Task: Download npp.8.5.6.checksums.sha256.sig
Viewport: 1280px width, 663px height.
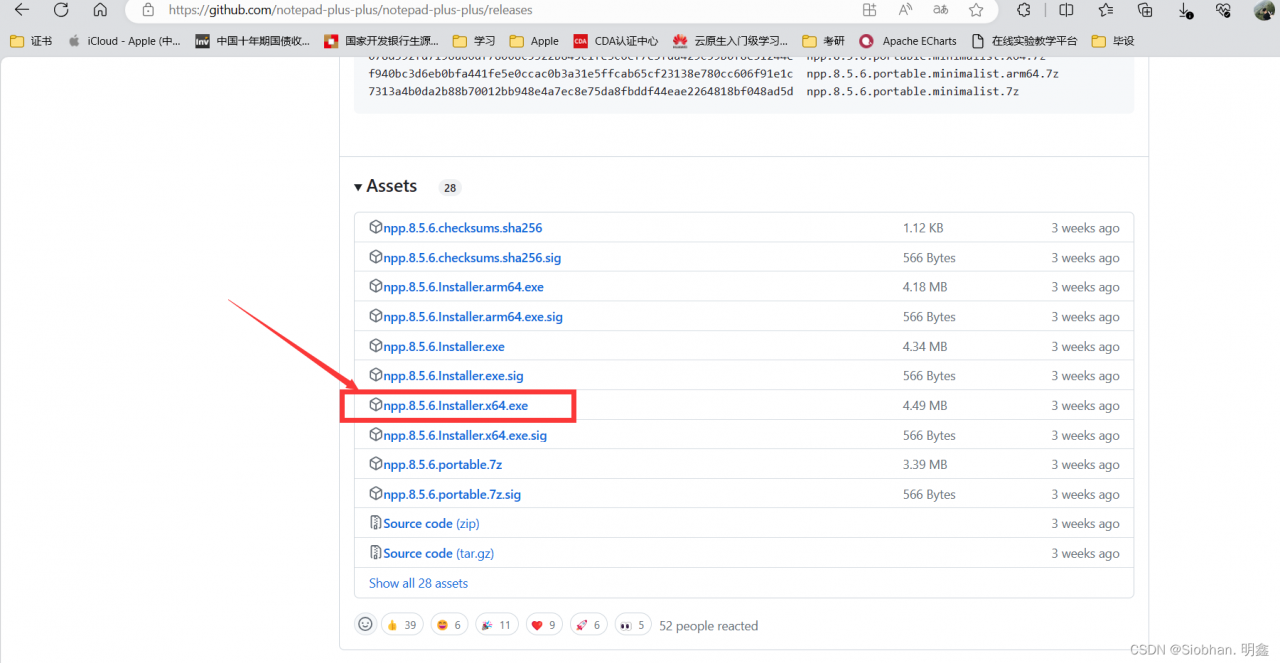Action: pos(472,258)
